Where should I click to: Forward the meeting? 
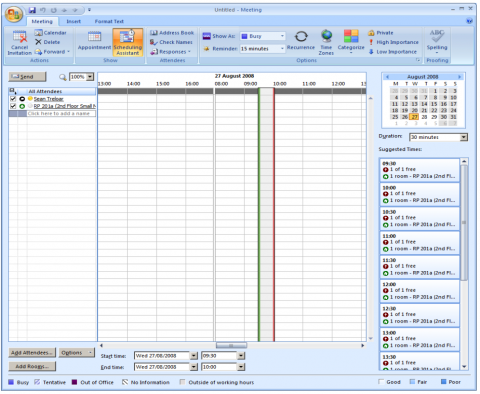point(52,52)
